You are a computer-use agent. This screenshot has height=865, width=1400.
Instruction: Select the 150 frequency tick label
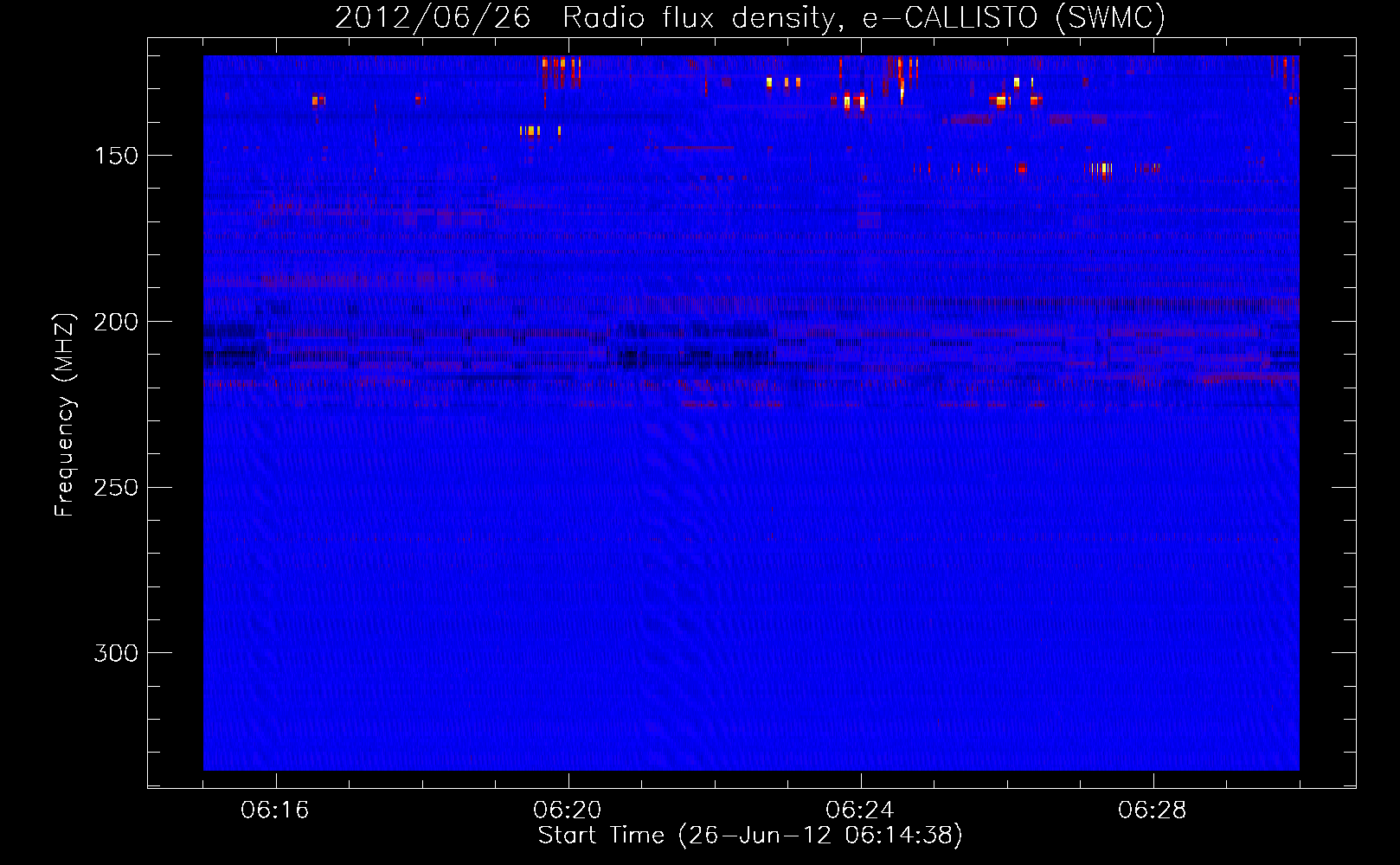pos(116,156)
